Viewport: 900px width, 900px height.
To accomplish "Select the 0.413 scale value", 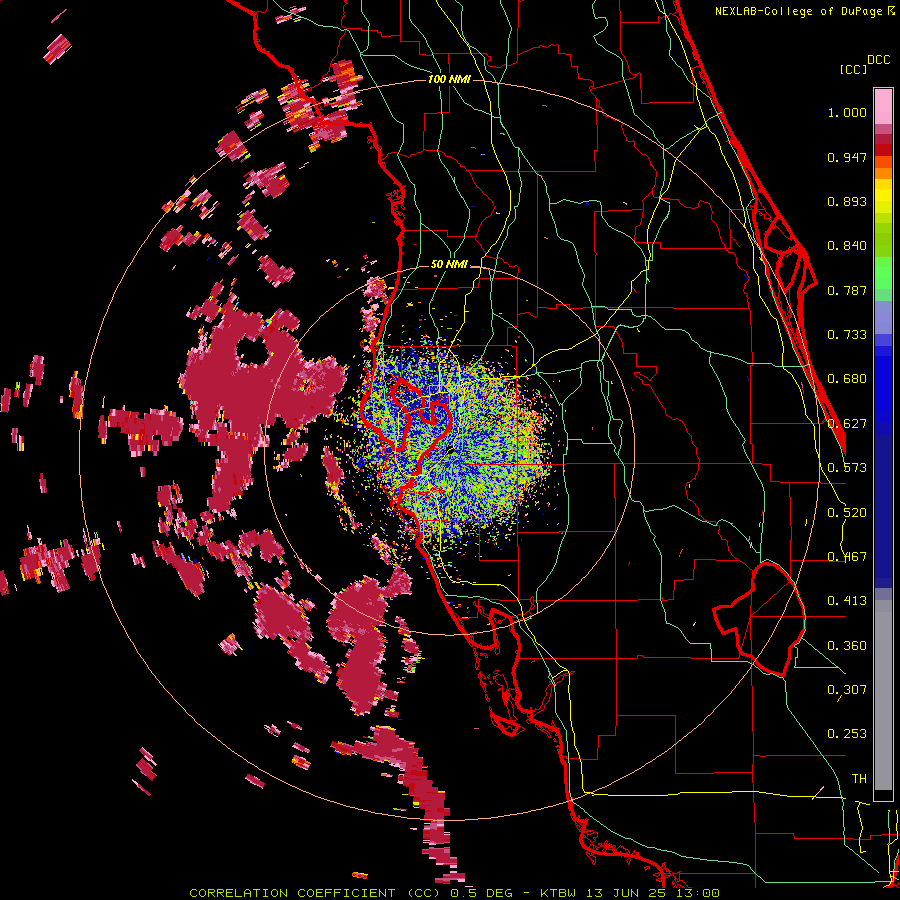I will pyautogui.click(x=847, y=601).
